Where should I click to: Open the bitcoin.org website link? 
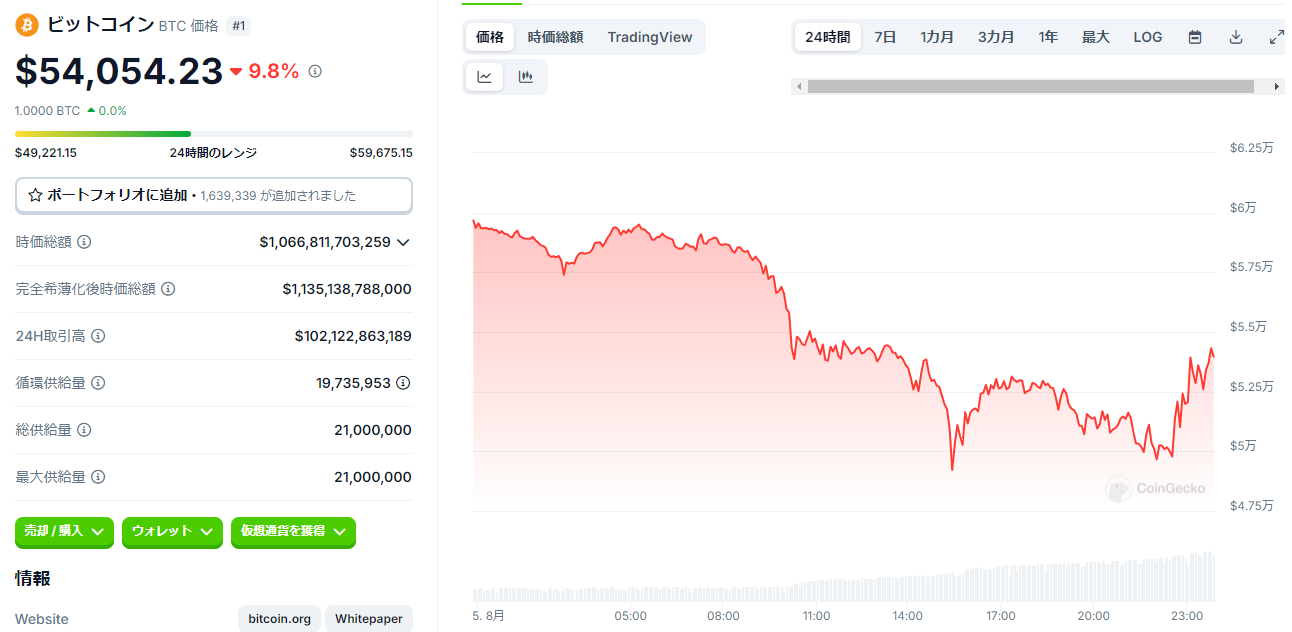click(x=280, y=619)
